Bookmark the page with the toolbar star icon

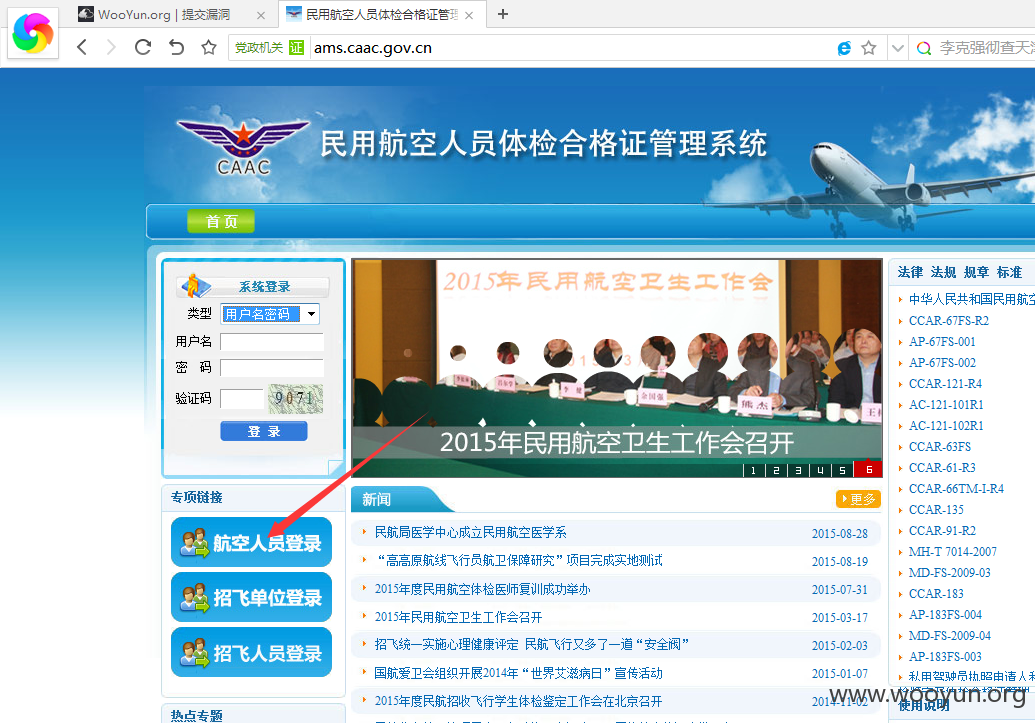[x=209, y=47]
